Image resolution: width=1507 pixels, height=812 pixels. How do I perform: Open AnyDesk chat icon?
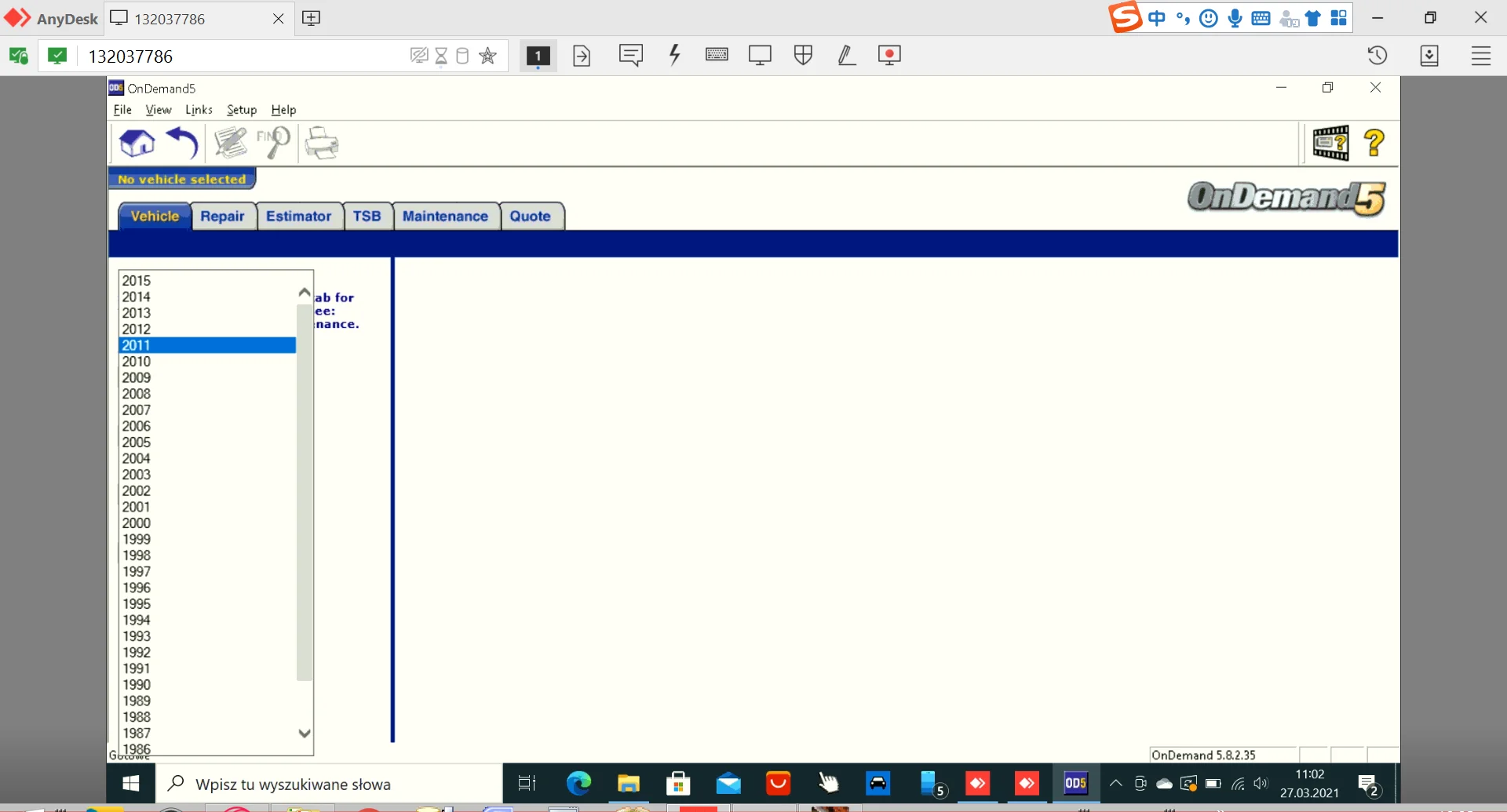[631, 55]
